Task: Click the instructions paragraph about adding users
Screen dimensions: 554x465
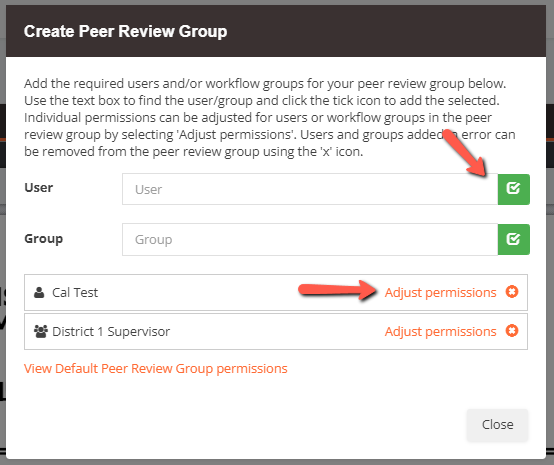Action: click(270, 117)
